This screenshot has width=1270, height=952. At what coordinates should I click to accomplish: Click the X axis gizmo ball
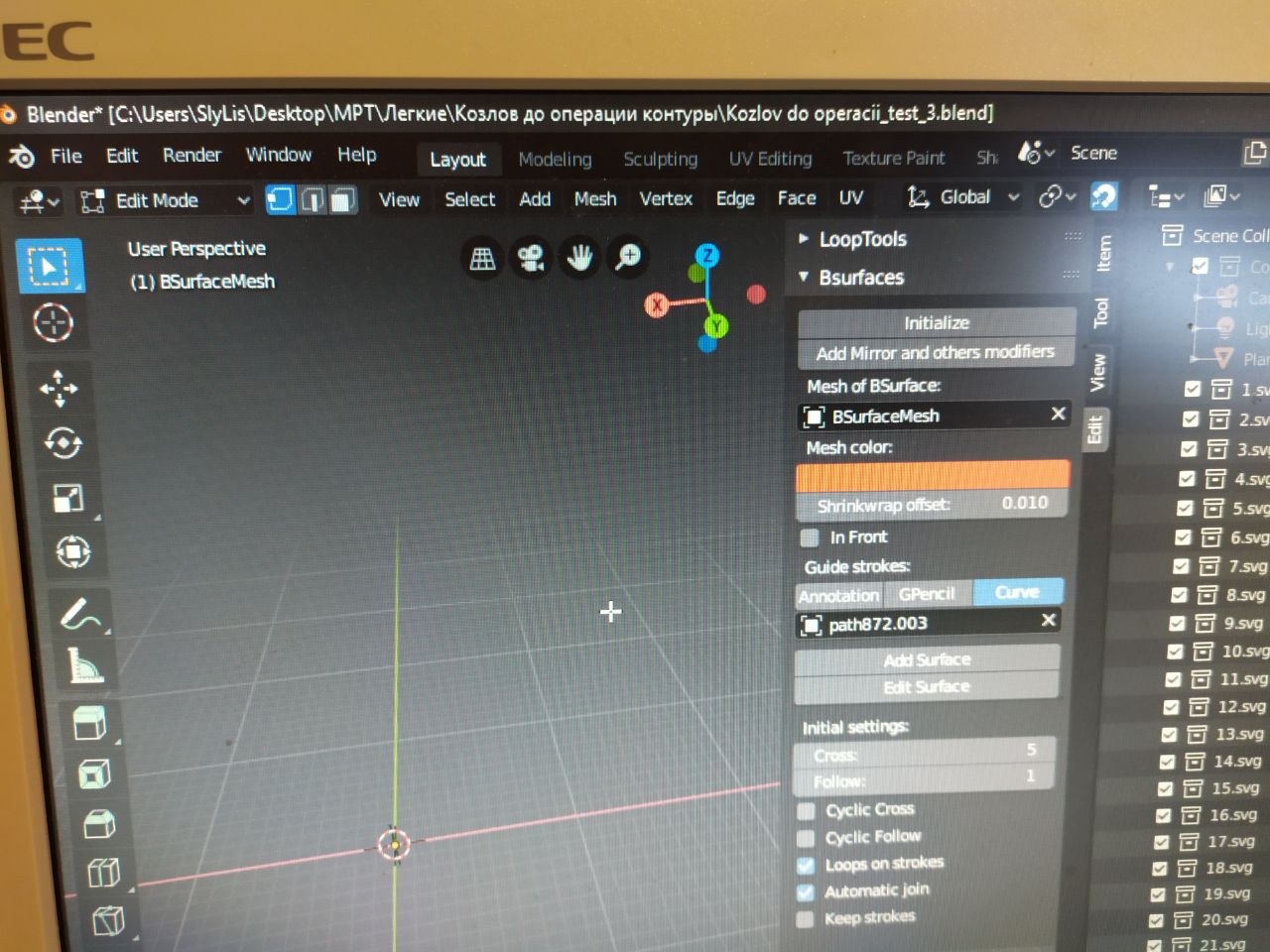[656, 304]
